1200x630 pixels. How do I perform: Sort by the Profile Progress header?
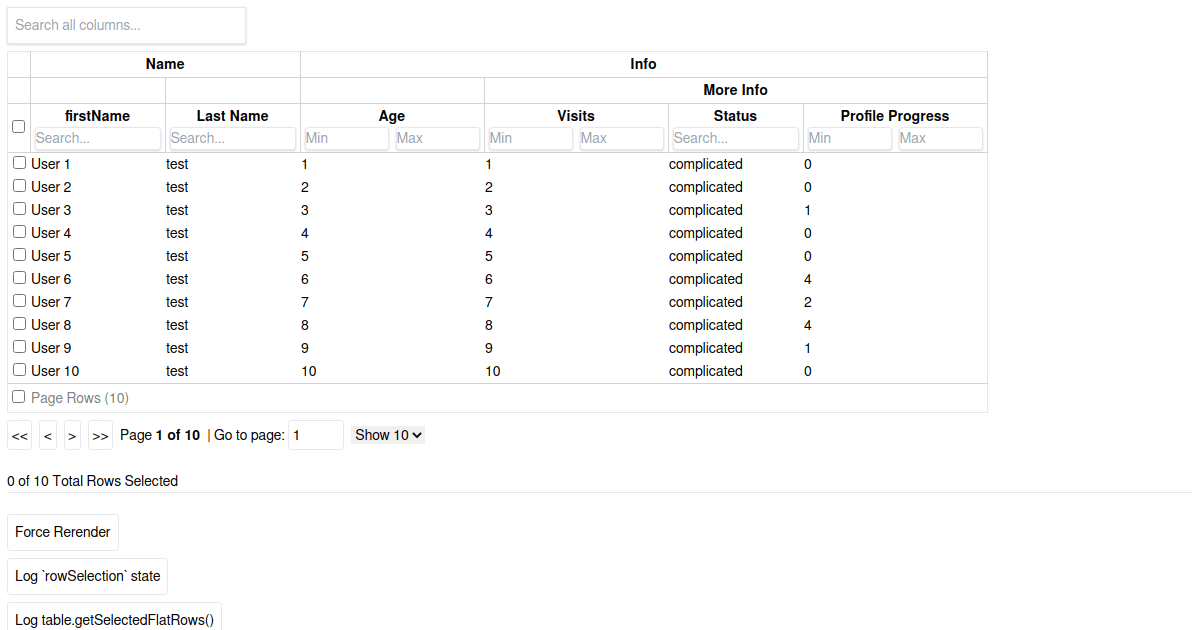click(x=894, y=116)
